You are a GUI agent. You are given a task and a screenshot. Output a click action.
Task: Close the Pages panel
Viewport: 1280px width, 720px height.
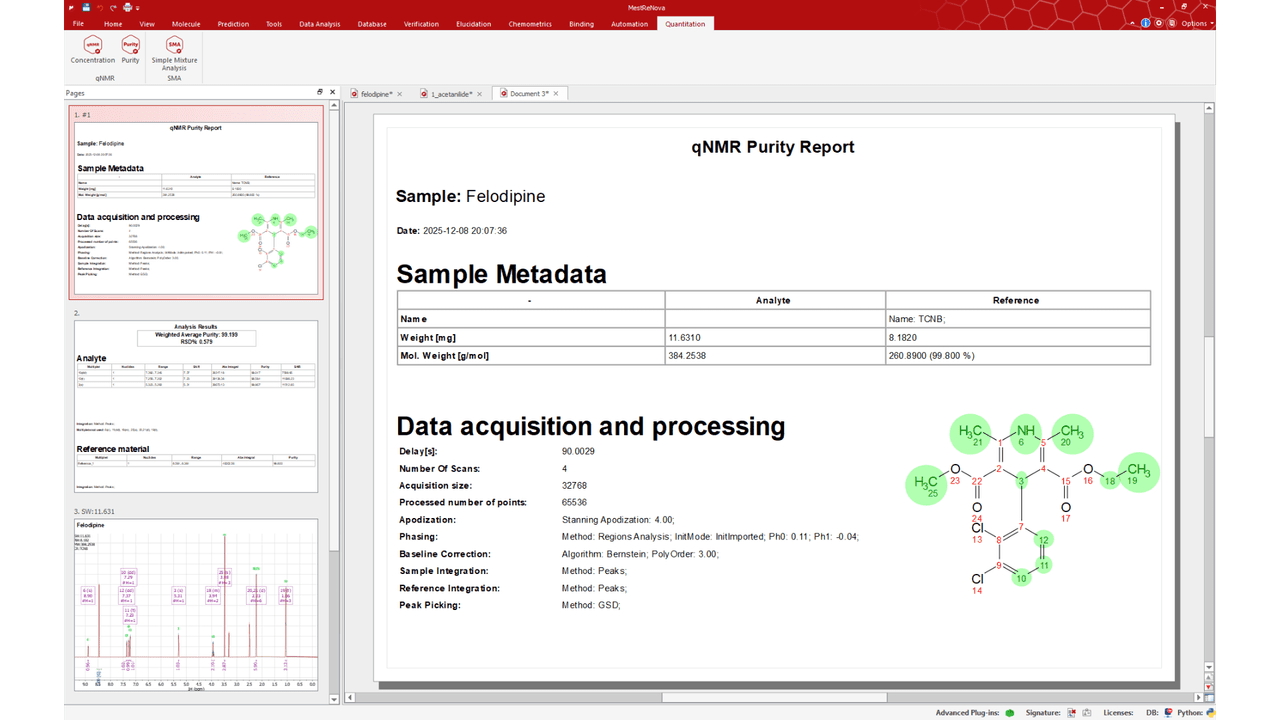click(331, 92)
